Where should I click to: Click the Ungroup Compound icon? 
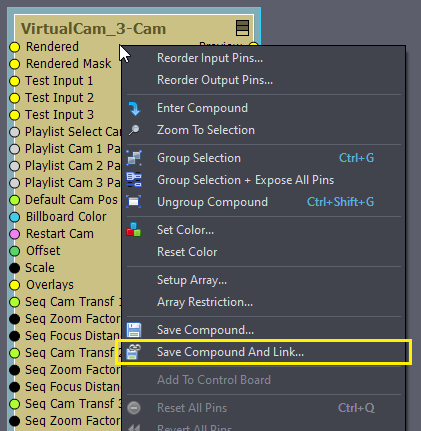pyautogui.click(x=134, y=202)
